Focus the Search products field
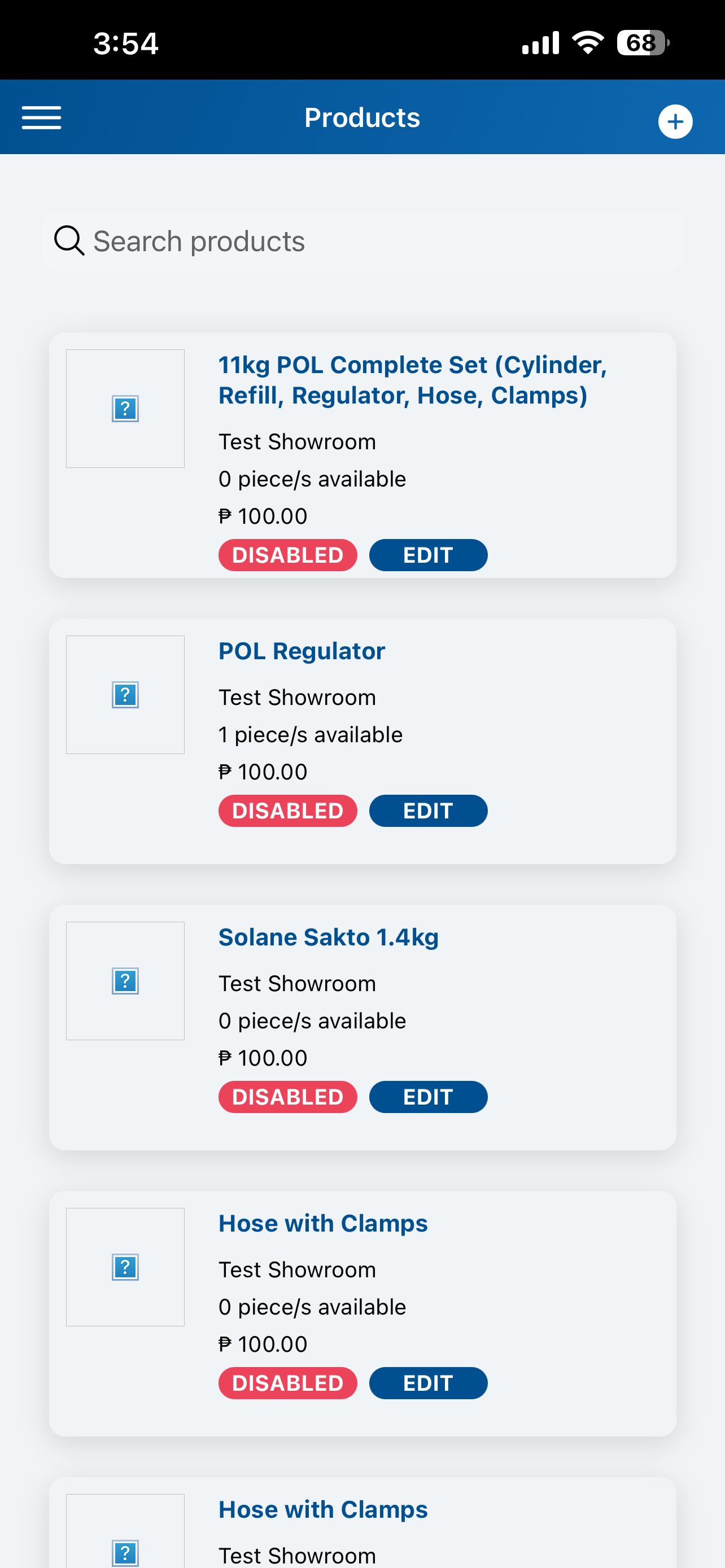This screenshot has height=1568, width=725. pos(362,241)
